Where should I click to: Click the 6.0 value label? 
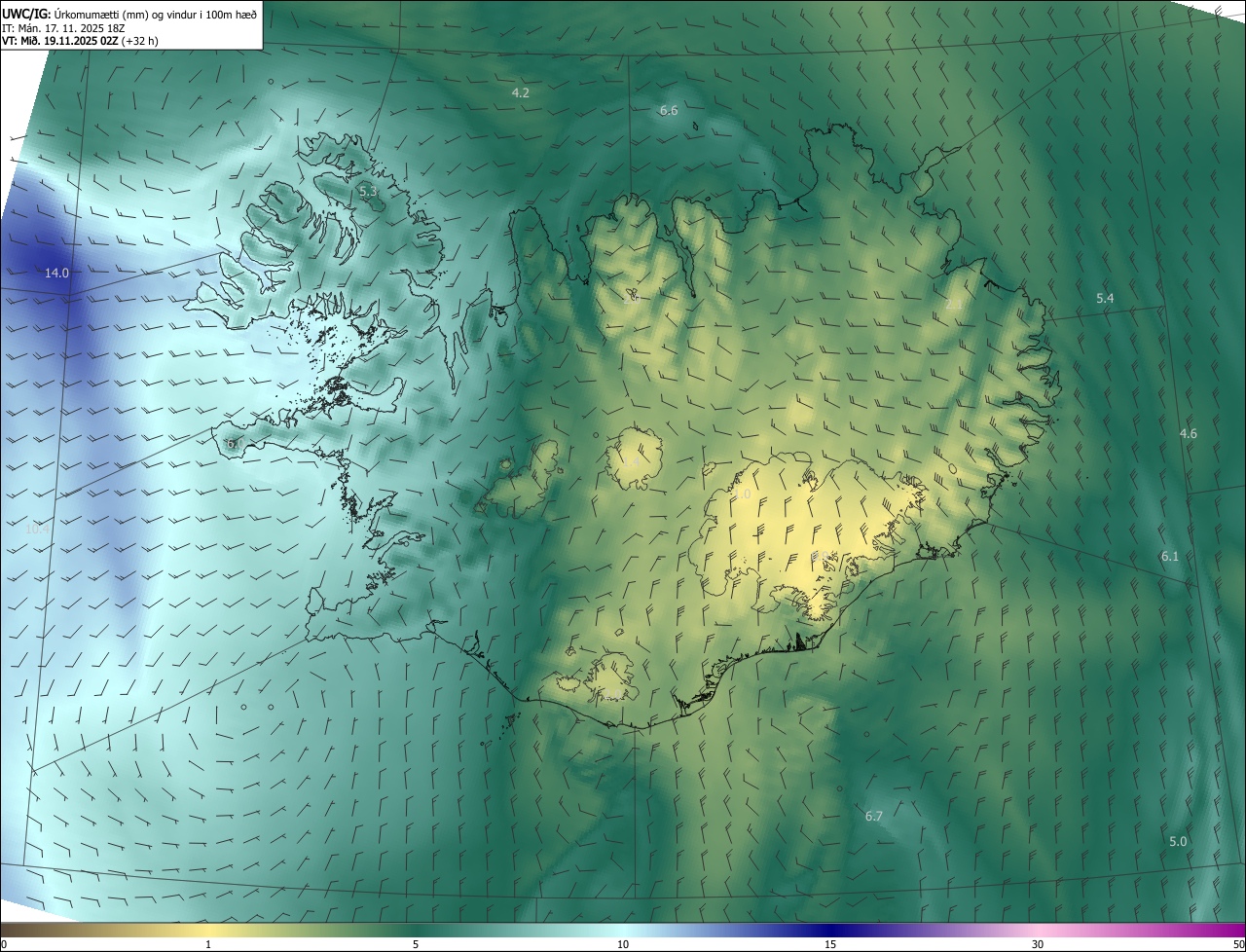(234, 444)
